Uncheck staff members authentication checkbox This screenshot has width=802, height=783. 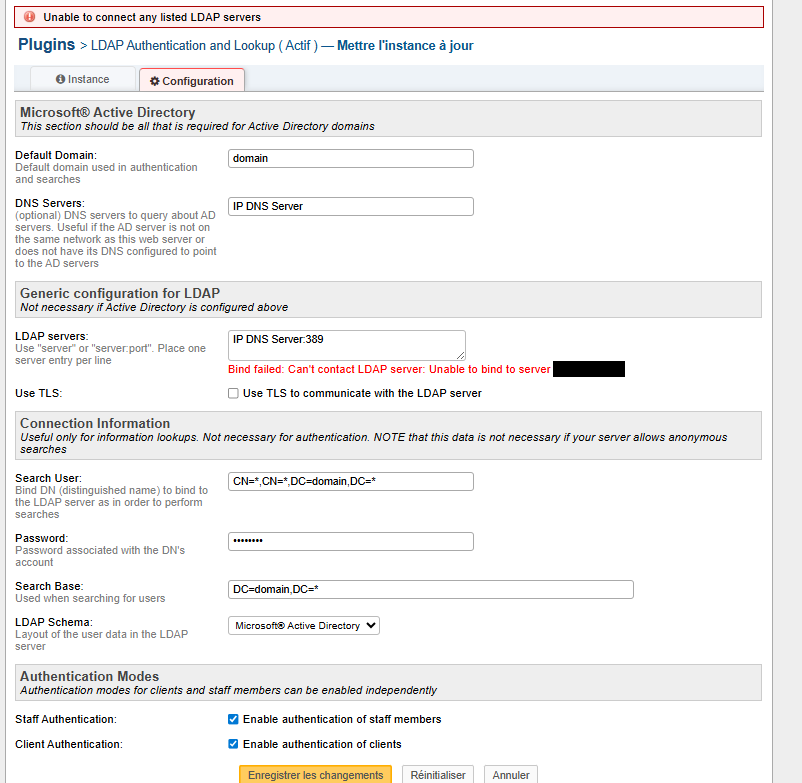pos(233,719)
